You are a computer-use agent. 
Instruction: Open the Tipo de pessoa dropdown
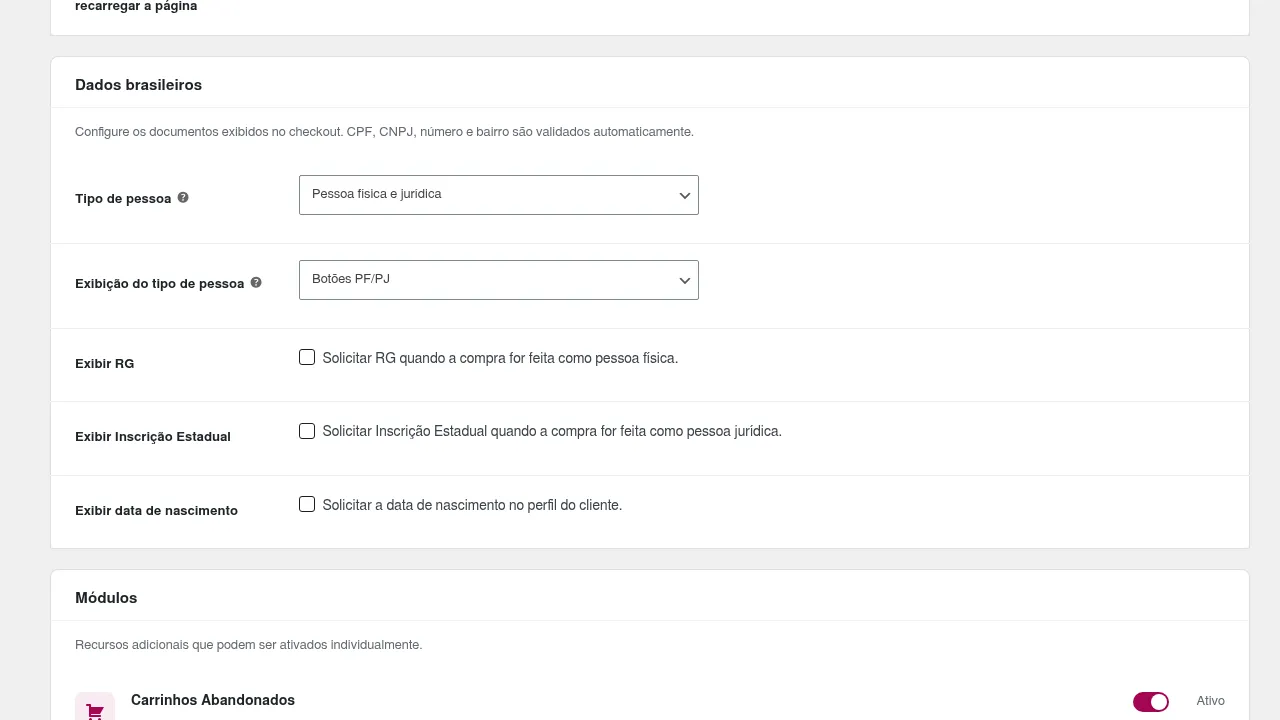(498, 195)
